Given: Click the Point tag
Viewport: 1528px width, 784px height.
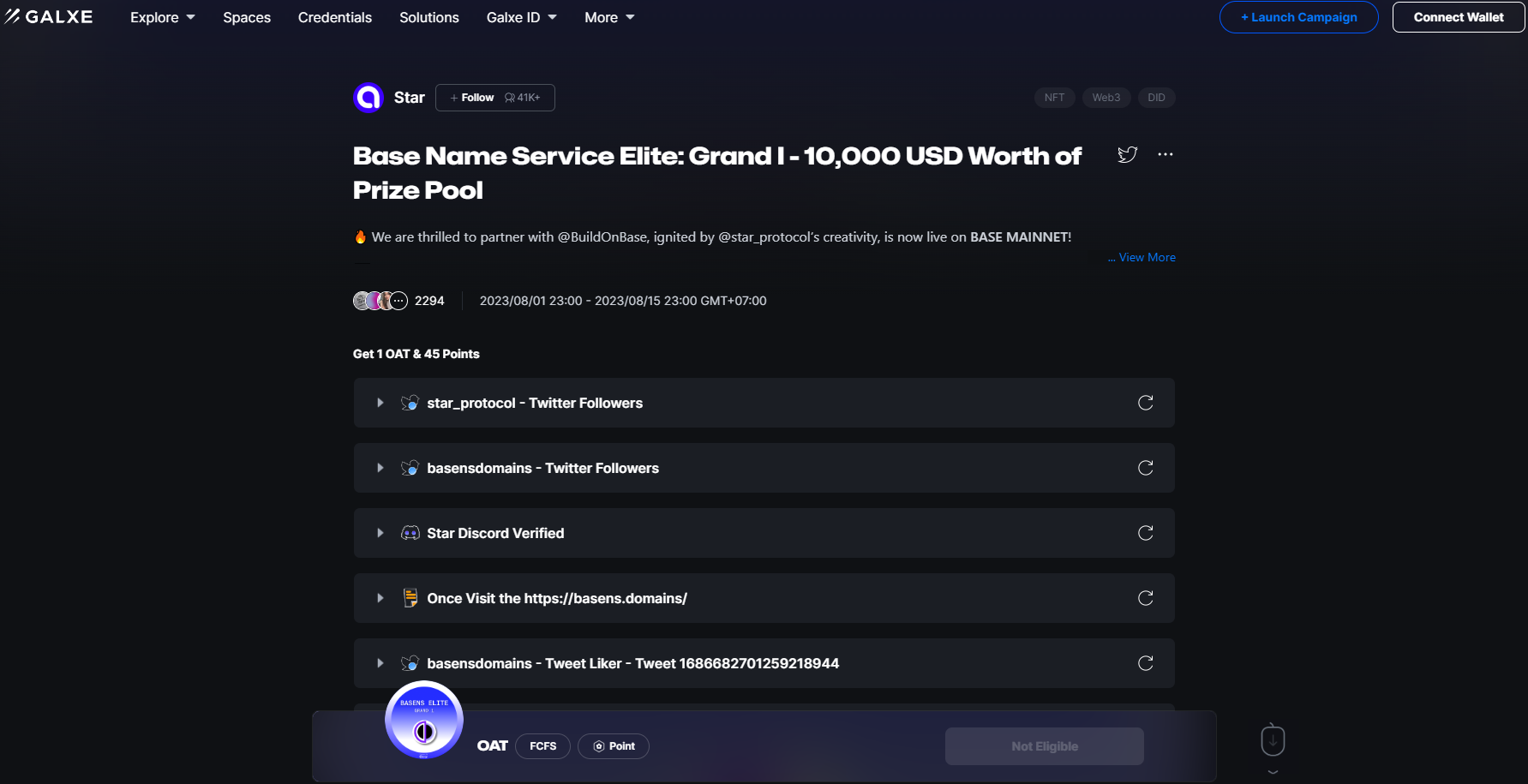Looking at the screenshot, I should 614,746.
